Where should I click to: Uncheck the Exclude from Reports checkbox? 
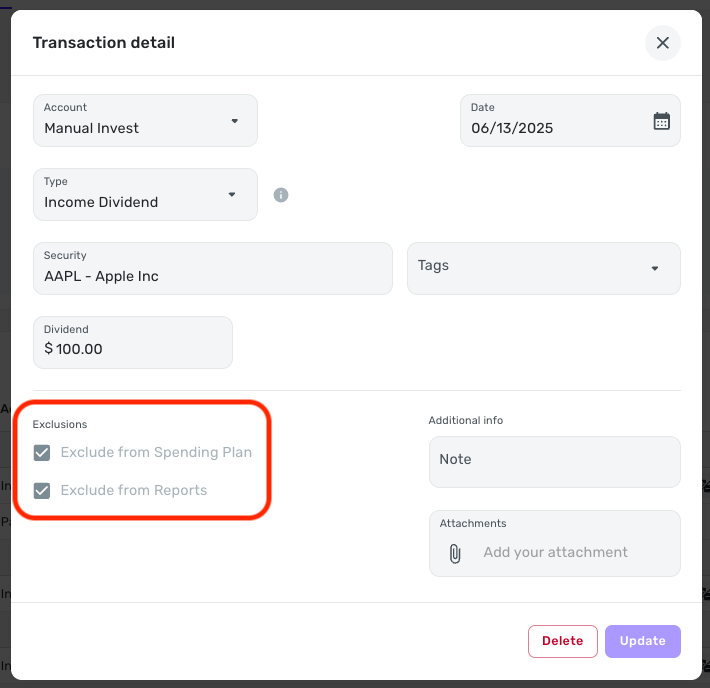[x=42, y=490]
